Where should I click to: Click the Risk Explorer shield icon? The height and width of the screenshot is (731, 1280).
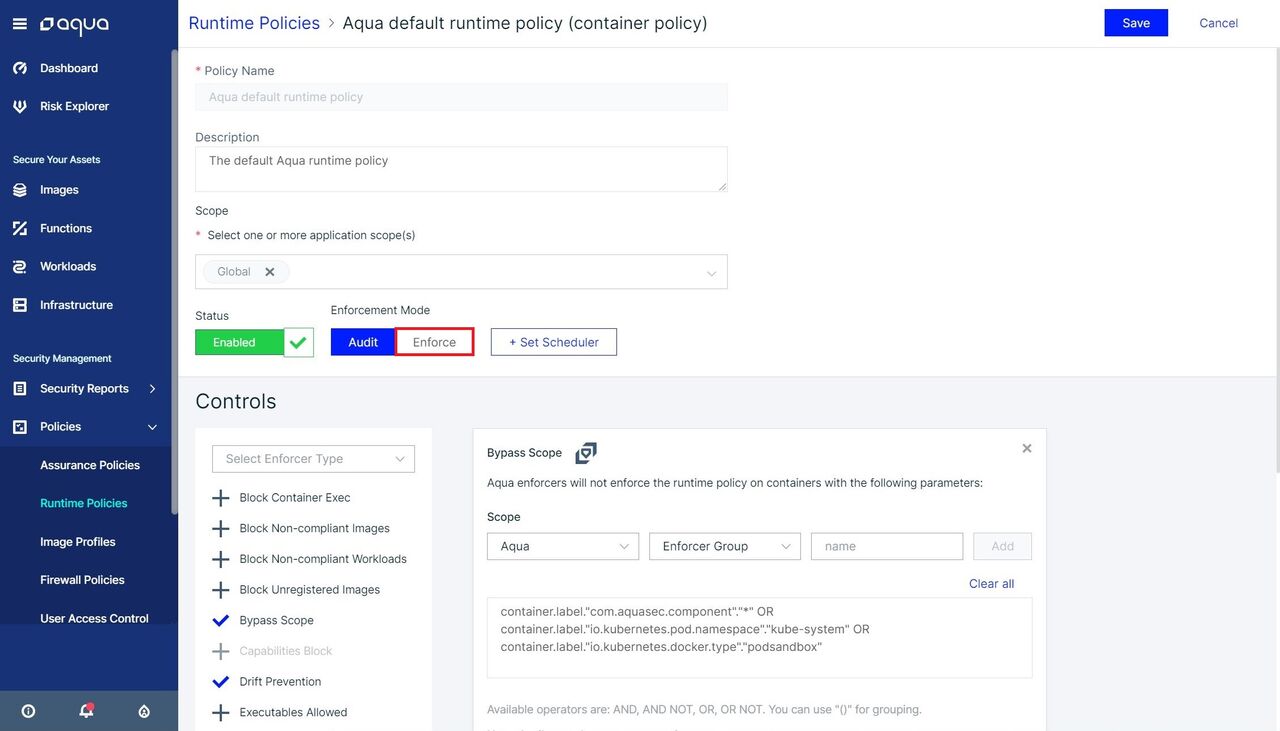(20, 106)
